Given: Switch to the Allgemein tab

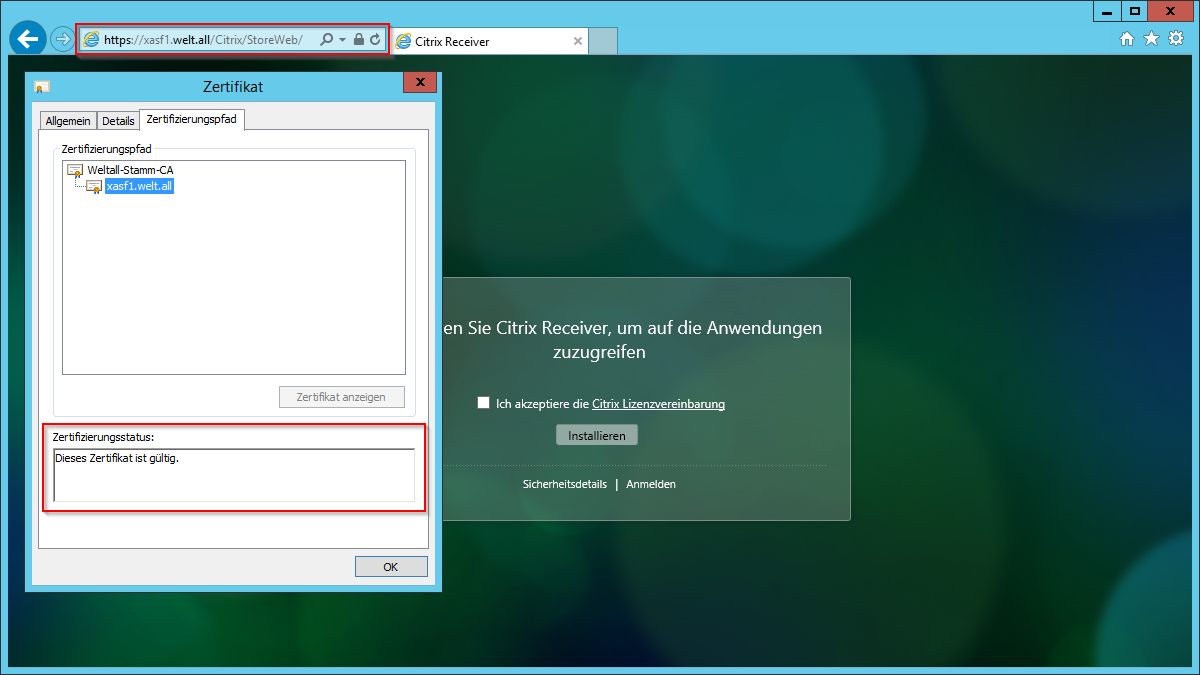Looking at the screenshot, I should coord(68,121).
